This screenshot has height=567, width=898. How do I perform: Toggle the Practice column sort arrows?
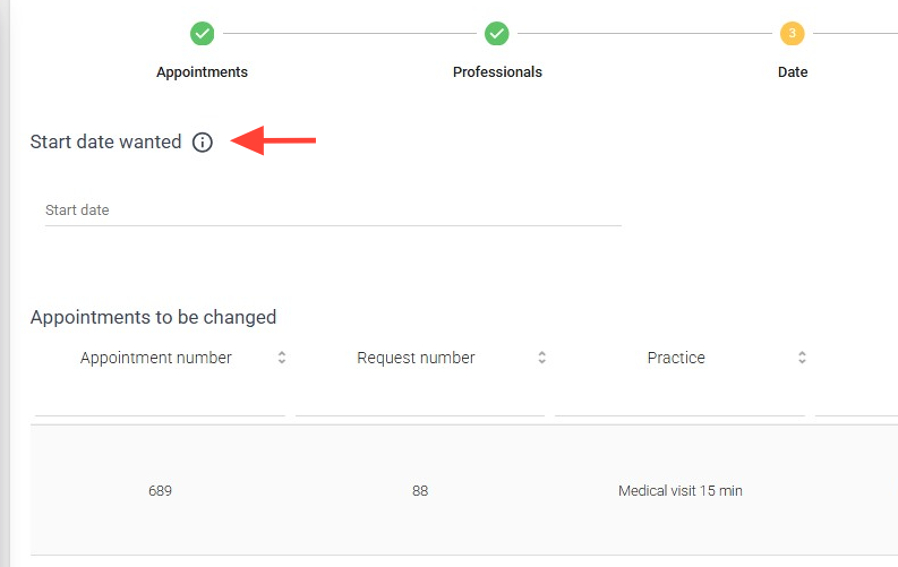(x=802, y=357)
